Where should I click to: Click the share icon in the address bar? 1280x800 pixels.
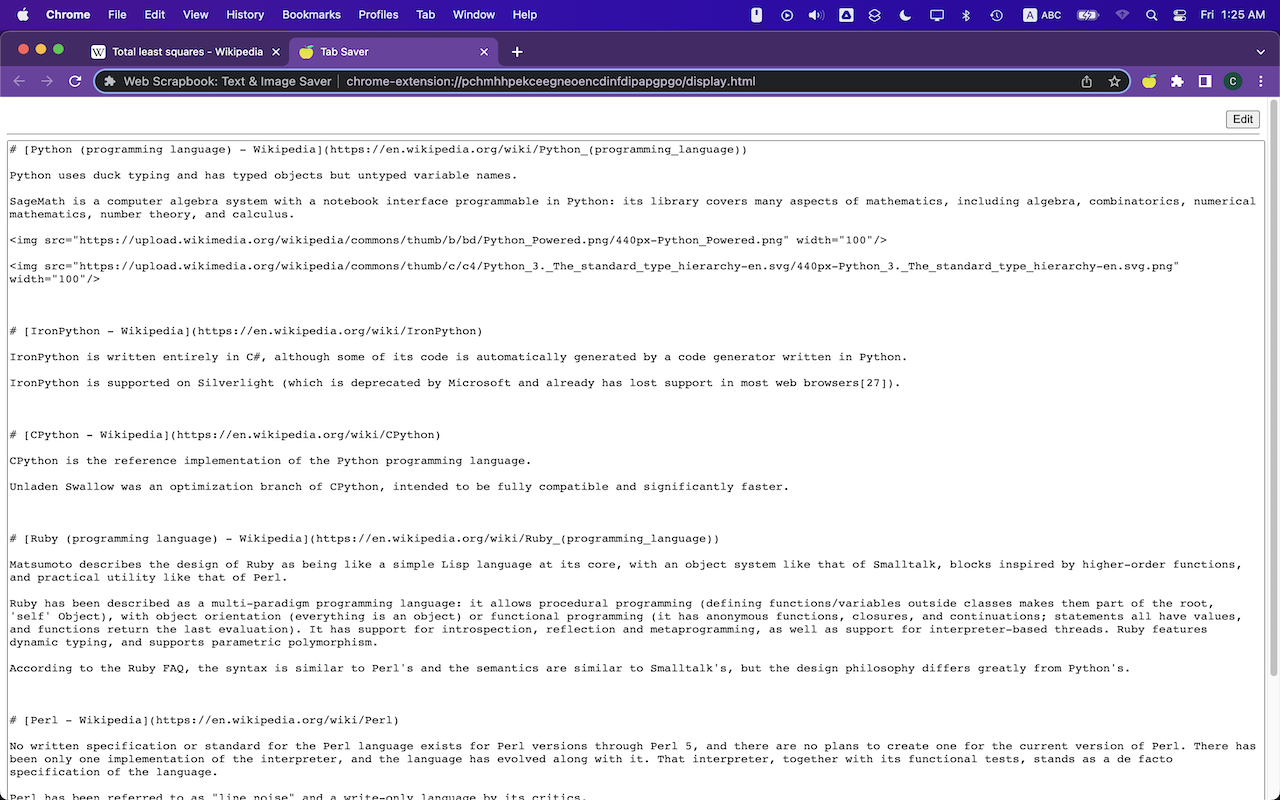click(1087, 81)
